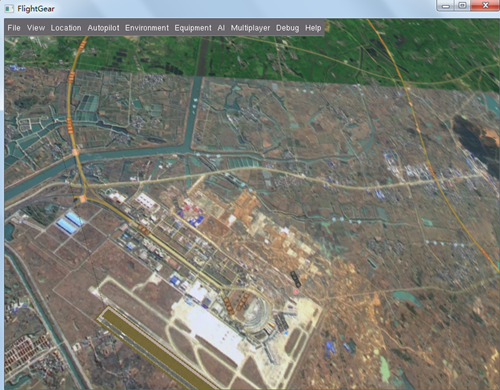Open the Debug menu
This screenshot has height=390, width=500.
tap(287, 28)
